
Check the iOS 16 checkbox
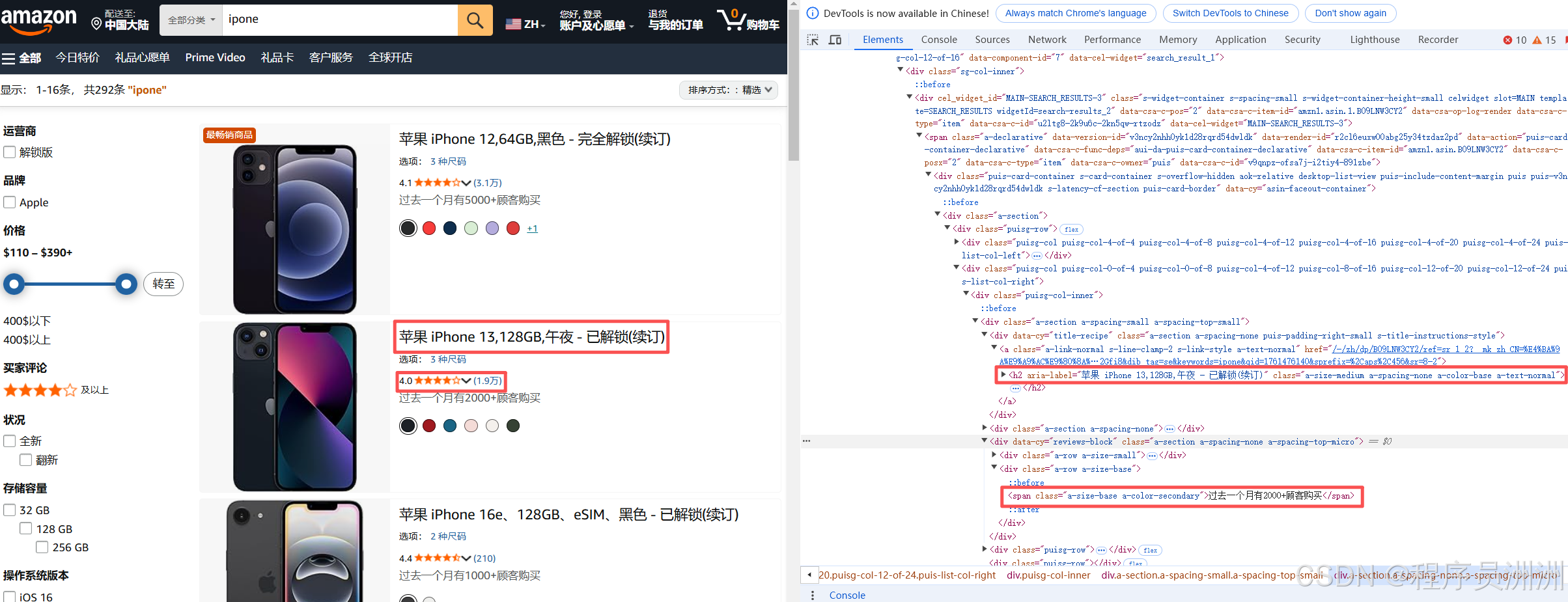pyautogui.click(x=10, y=596)
